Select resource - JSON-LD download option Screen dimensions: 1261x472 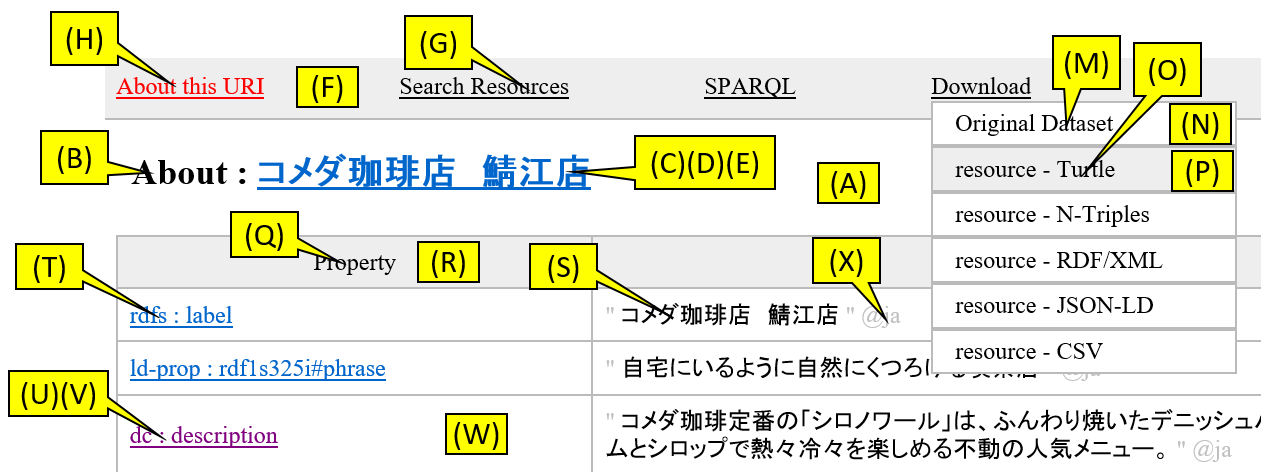(1084, 306)
